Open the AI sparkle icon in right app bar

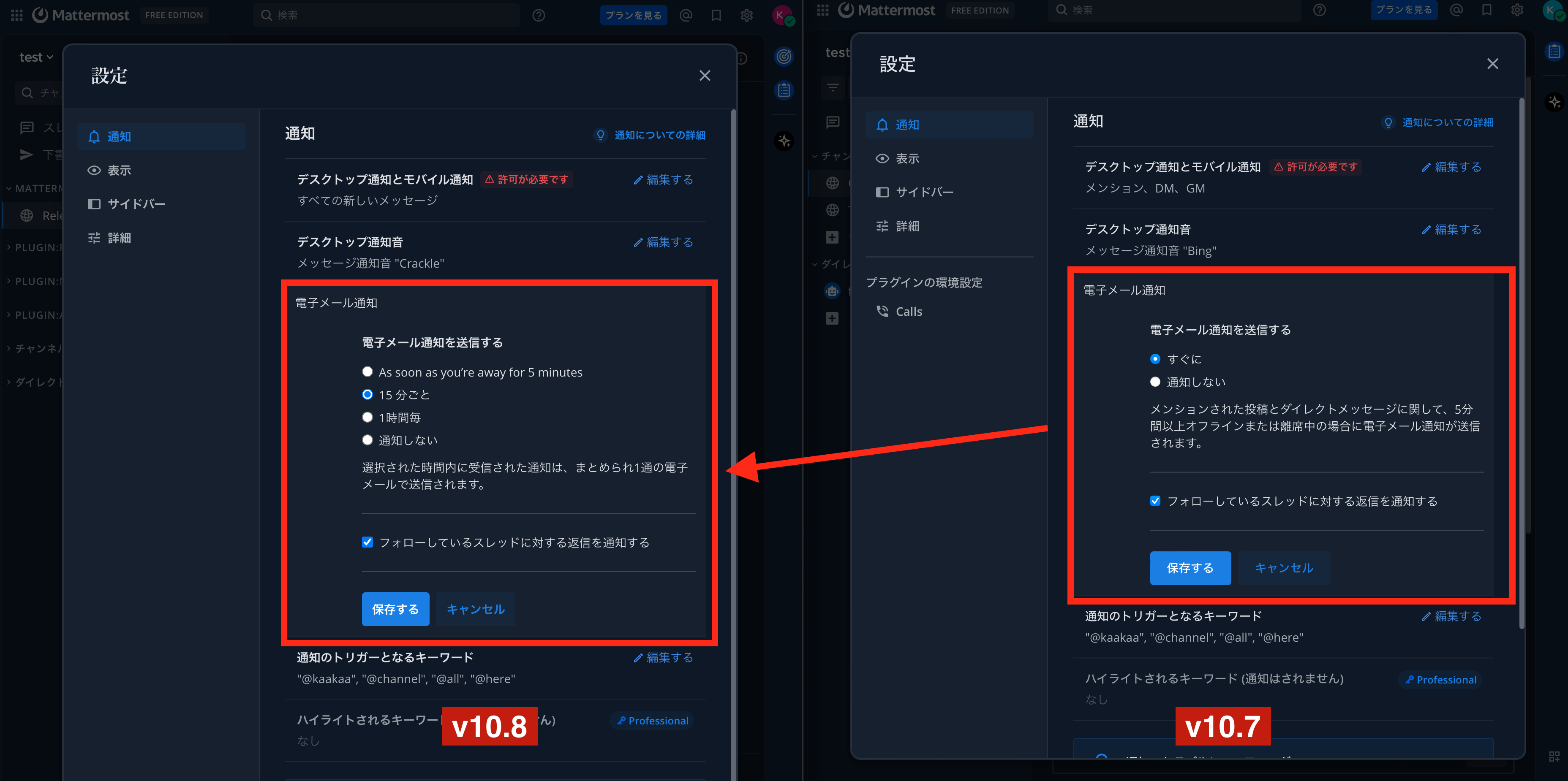tap(1555, 101)
